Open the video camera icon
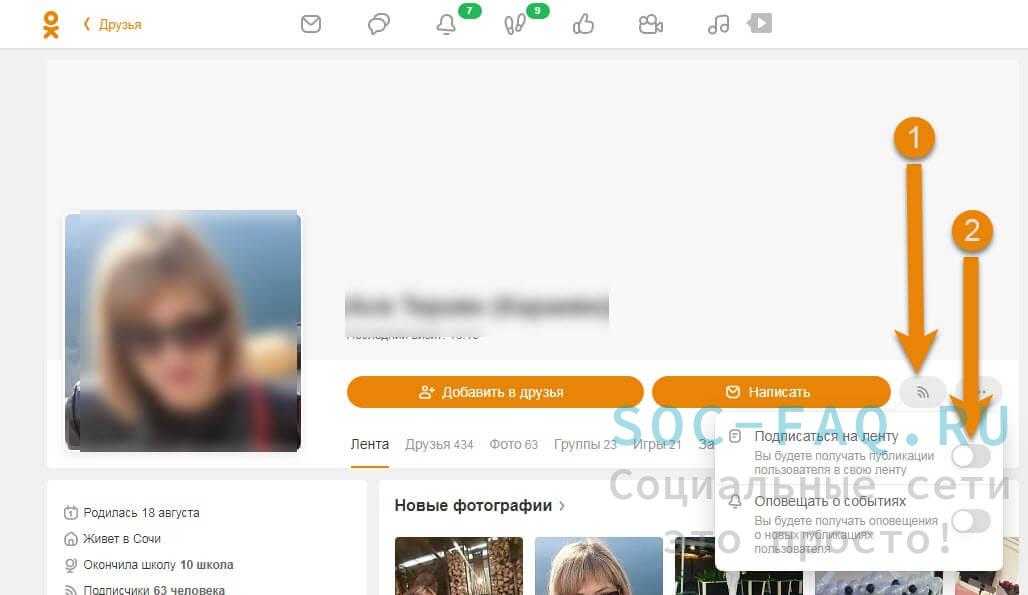Screen dimensions: 1028x595 (651, 24)
